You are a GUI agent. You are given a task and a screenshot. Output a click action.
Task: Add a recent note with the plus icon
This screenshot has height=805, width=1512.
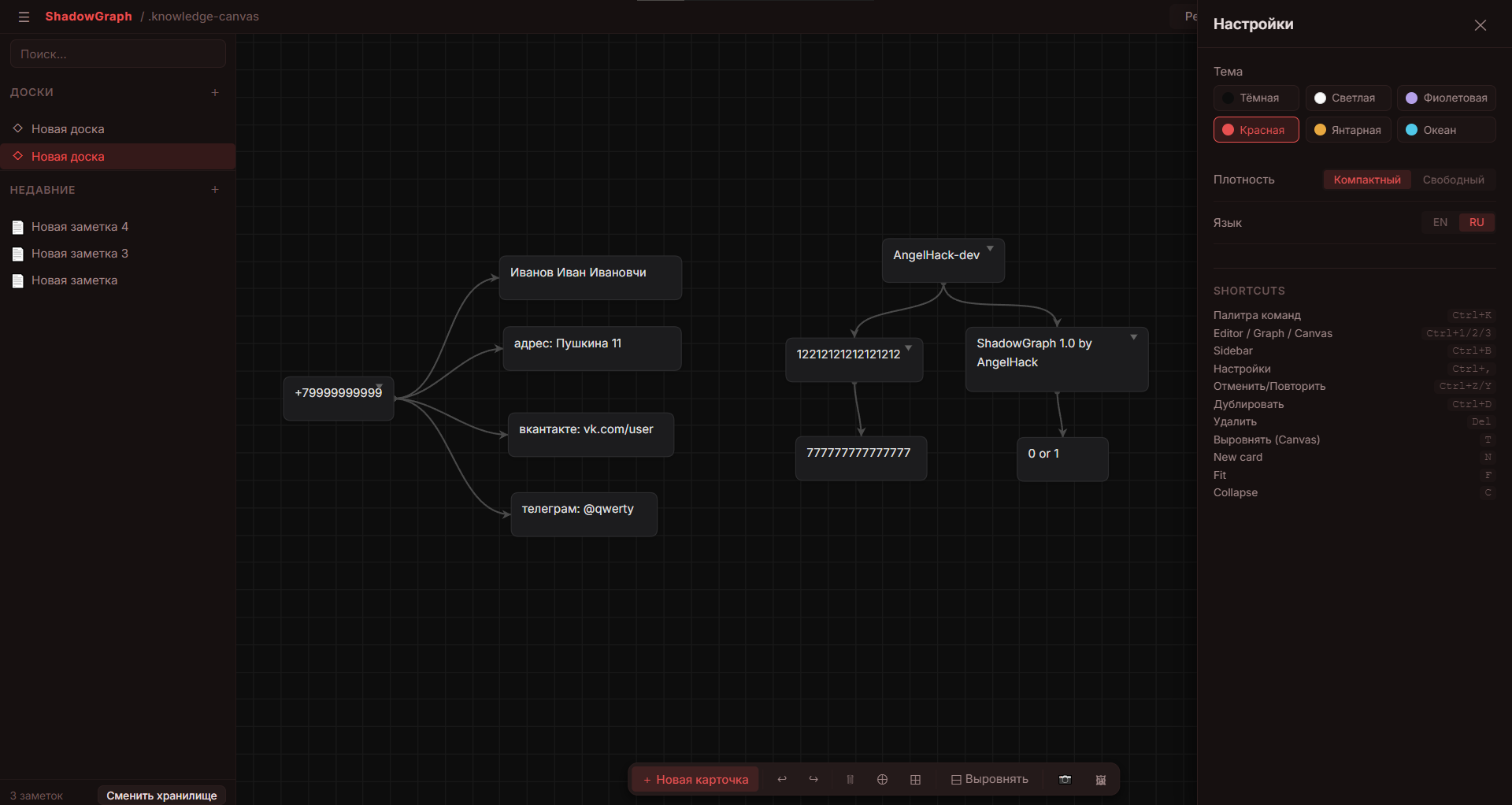tap(215, 190)
